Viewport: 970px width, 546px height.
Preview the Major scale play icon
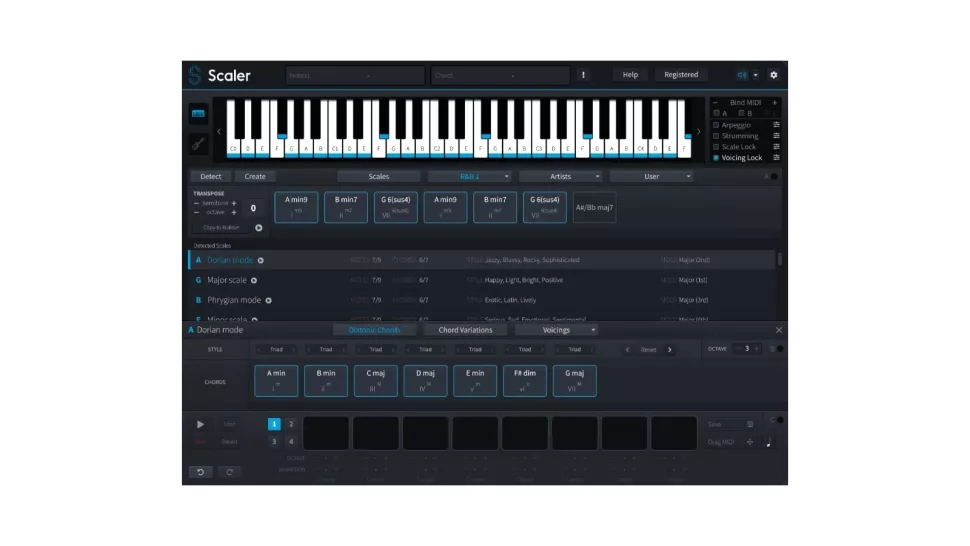[254, 281]
